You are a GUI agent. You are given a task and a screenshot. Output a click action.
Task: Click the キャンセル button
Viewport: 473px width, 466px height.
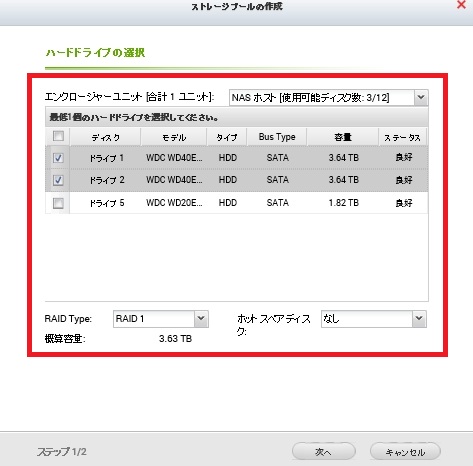click(x=405, y=452)
